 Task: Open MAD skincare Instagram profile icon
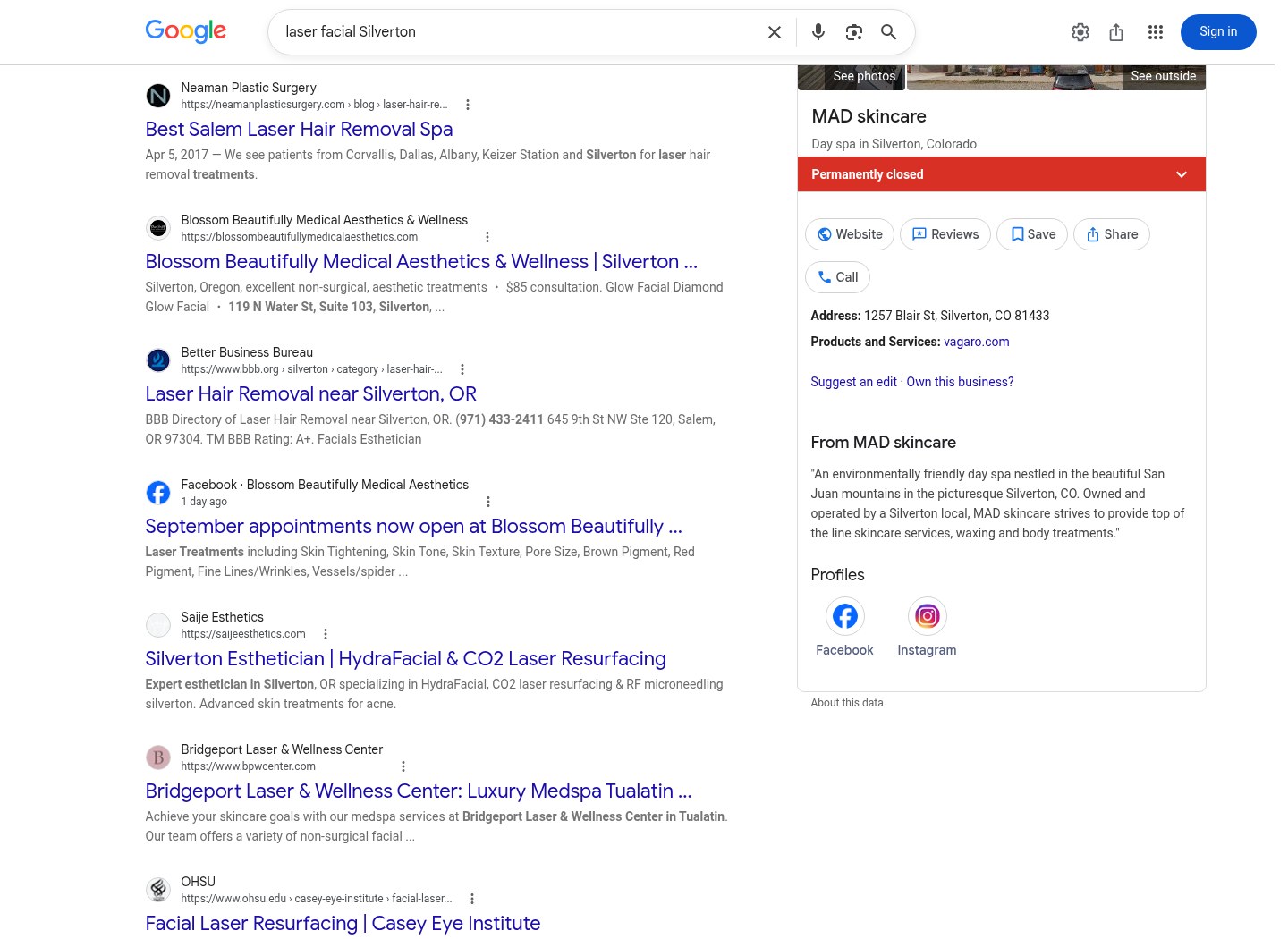click(x=928, y=616)
